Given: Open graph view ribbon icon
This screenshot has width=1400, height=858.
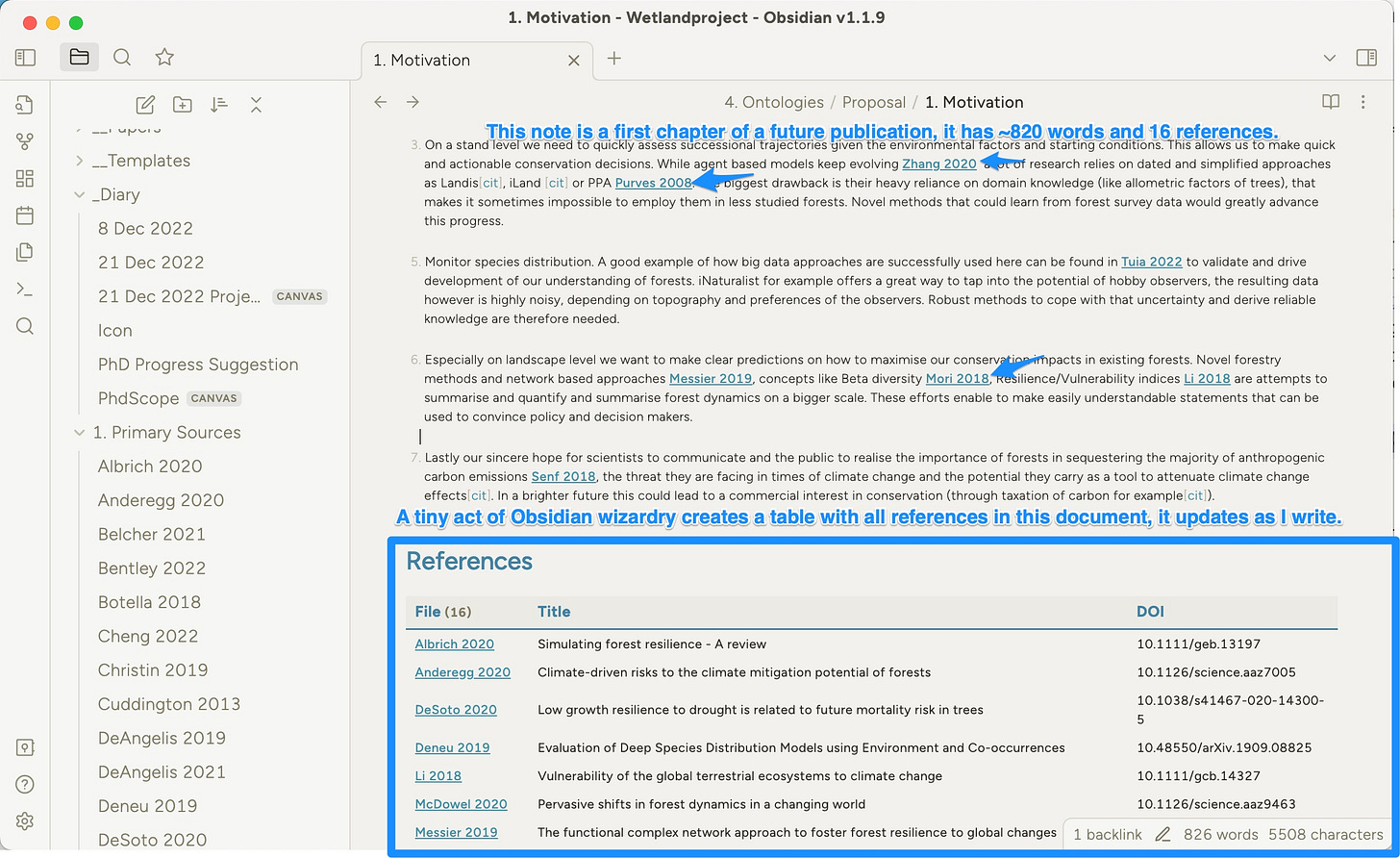Looking at the screenshot, I should 25,141.
